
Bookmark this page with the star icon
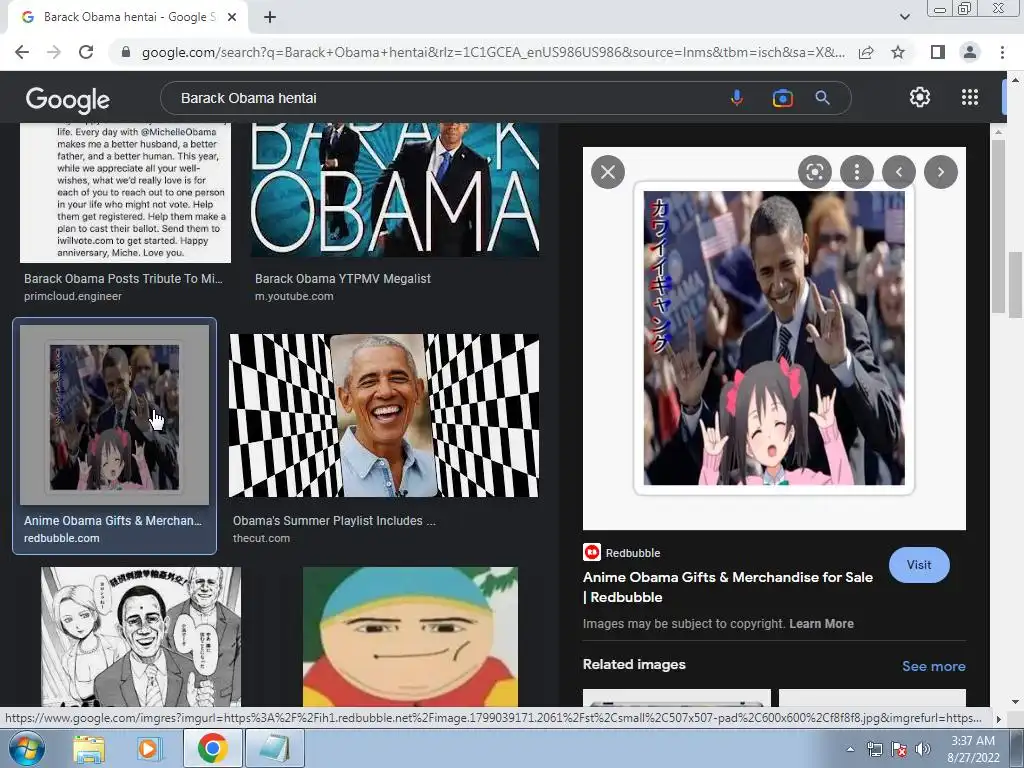coord(898,52)
